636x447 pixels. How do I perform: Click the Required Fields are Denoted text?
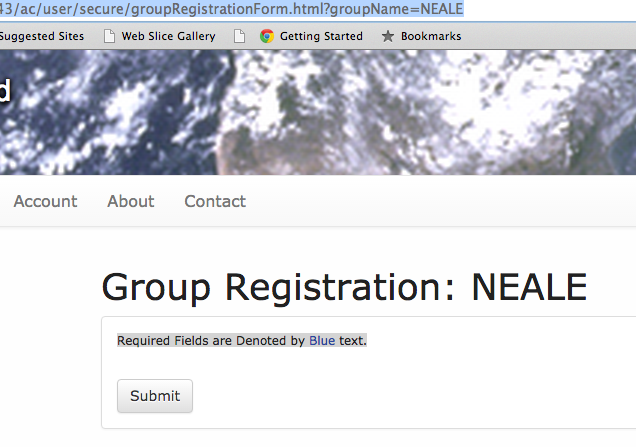(210, 341)
